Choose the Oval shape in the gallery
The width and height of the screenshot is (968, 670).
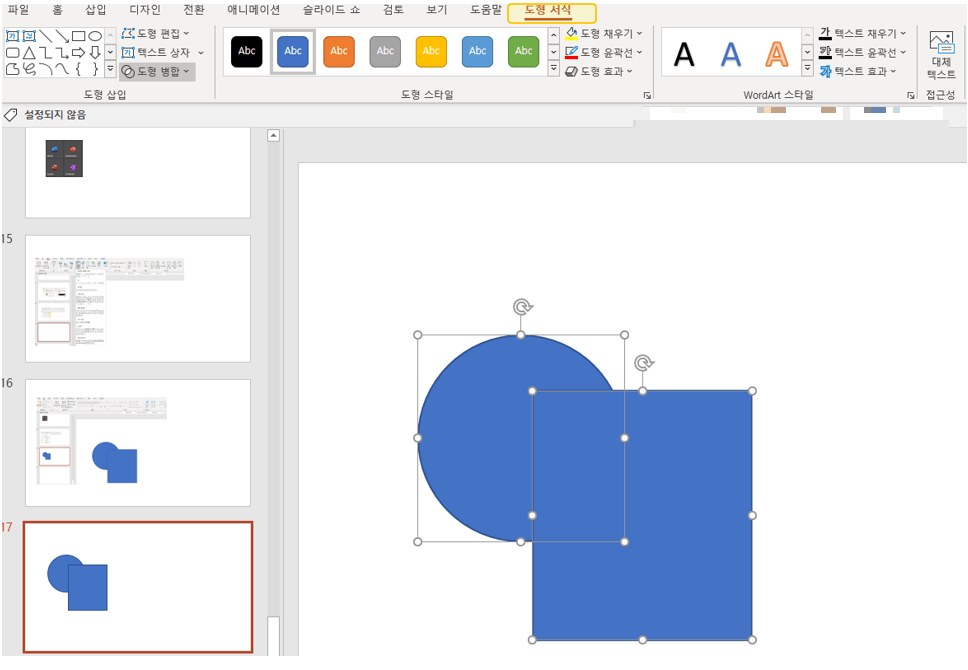(x=95, y=36)
